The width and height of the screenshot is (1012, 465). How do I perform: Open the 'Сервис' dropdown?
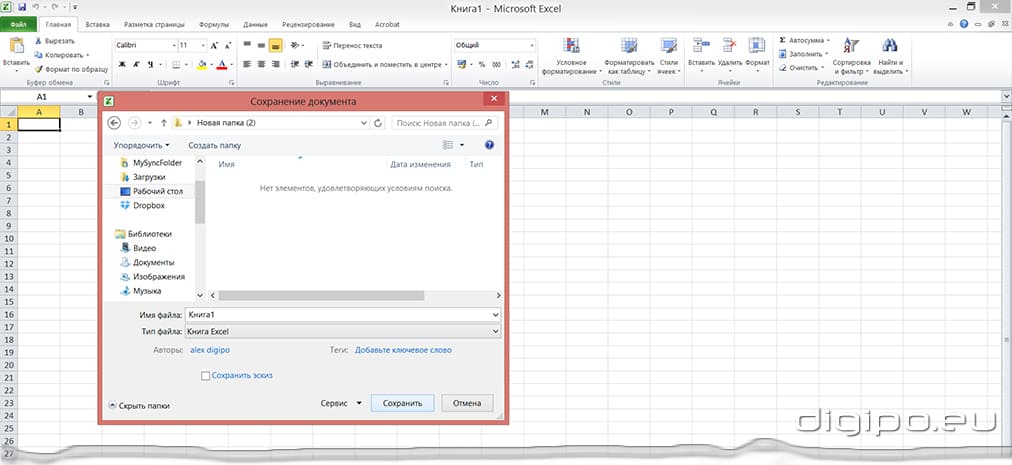(341, 404)
